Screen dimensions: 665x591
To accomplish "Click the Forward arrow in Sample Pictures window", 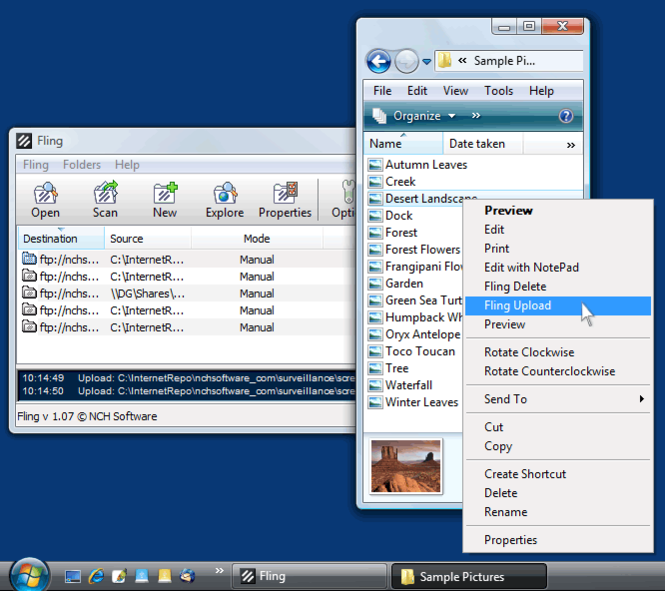I will tap(406, 61).
